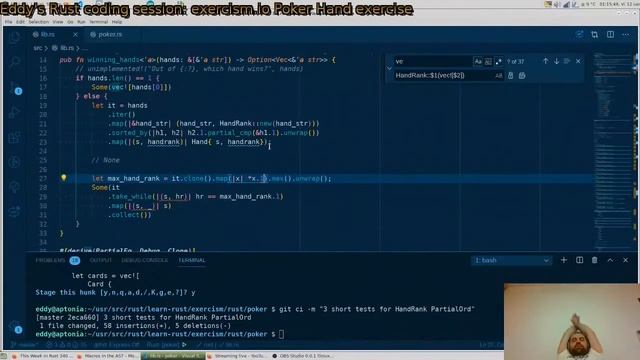Close the lib.rs editor tab

75,35
